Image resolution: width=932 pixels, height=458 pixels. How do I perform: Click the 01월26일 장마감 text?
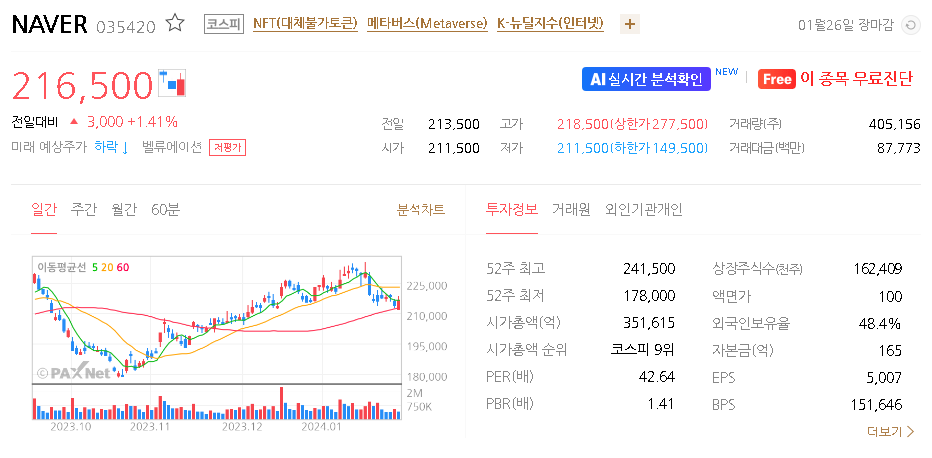click(846, 26)
